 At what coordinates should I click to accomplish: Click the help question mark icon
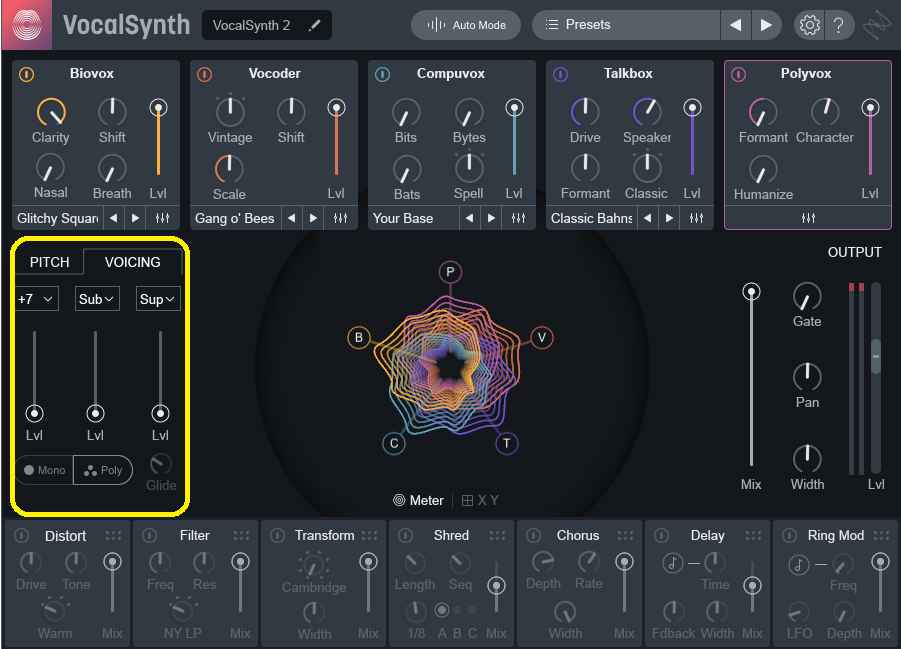[838, 25]
